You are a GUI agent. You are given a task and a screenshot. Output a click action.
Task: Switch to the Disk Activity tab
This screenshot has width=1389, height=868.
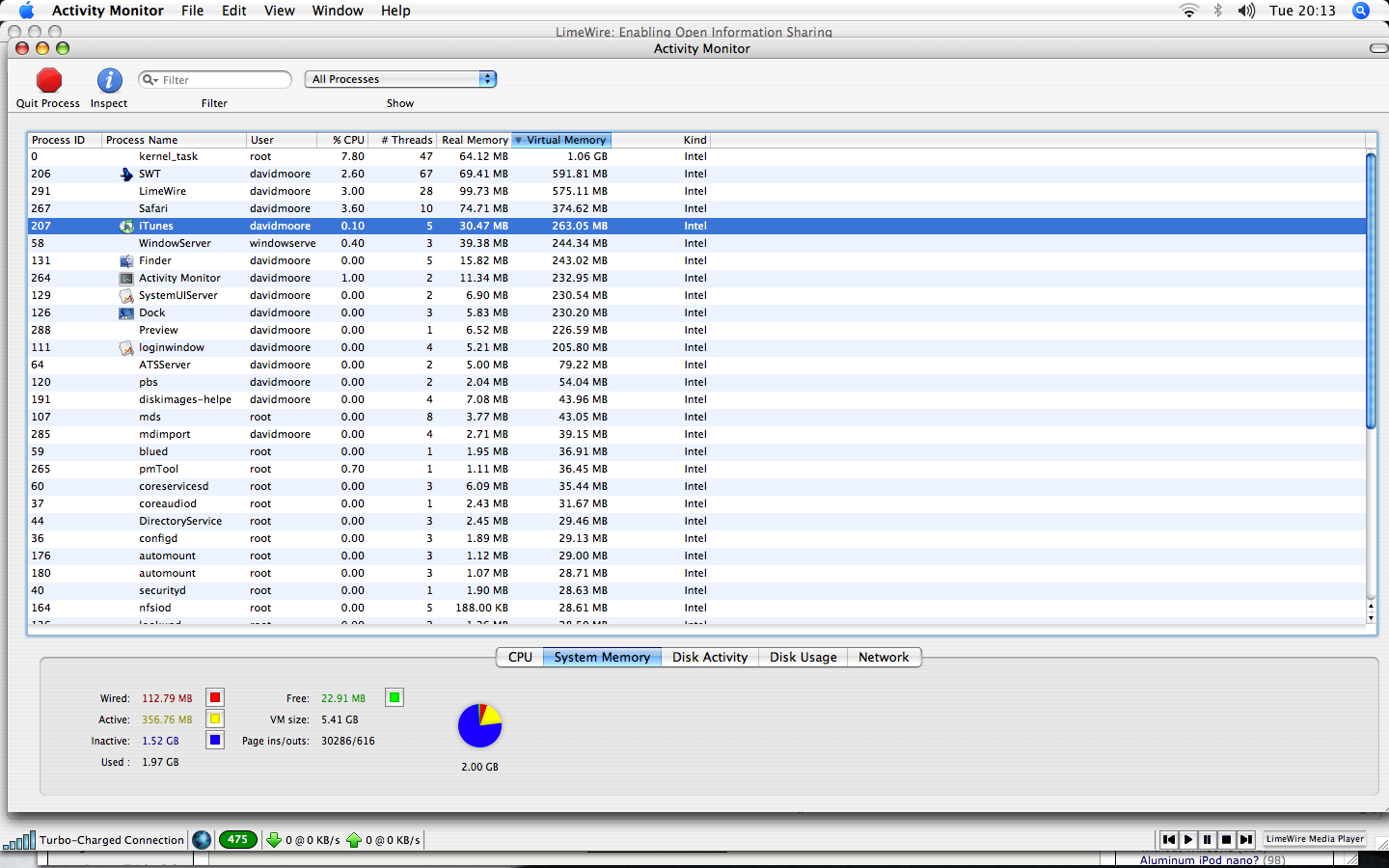pyautogui.click(x=710, y=658)
